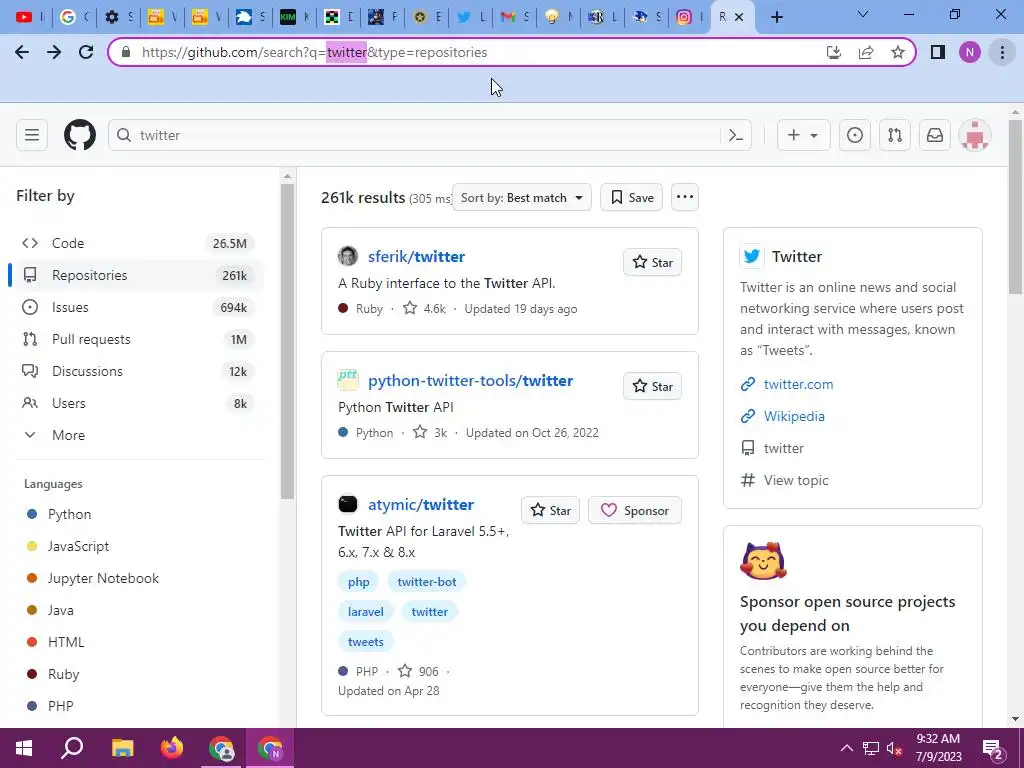Open Chrome profile N avatar
The image size is (1024, 768).
click(970, 52)
